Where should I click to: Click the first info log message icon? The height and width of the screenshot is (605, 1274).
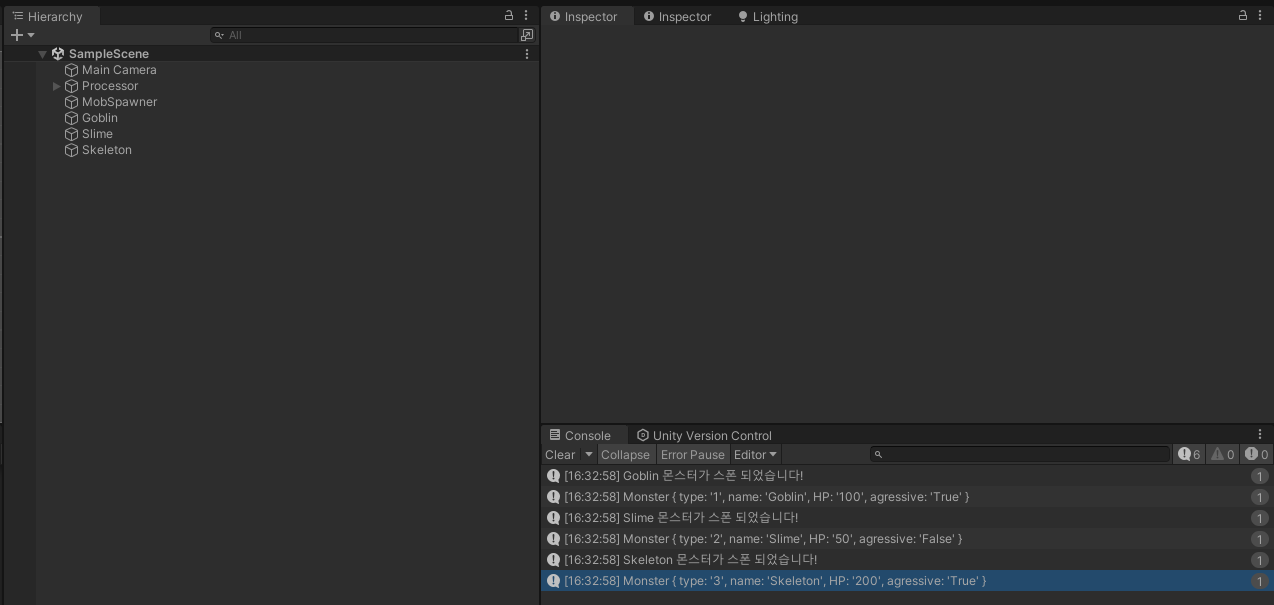[x=554, y=475]
